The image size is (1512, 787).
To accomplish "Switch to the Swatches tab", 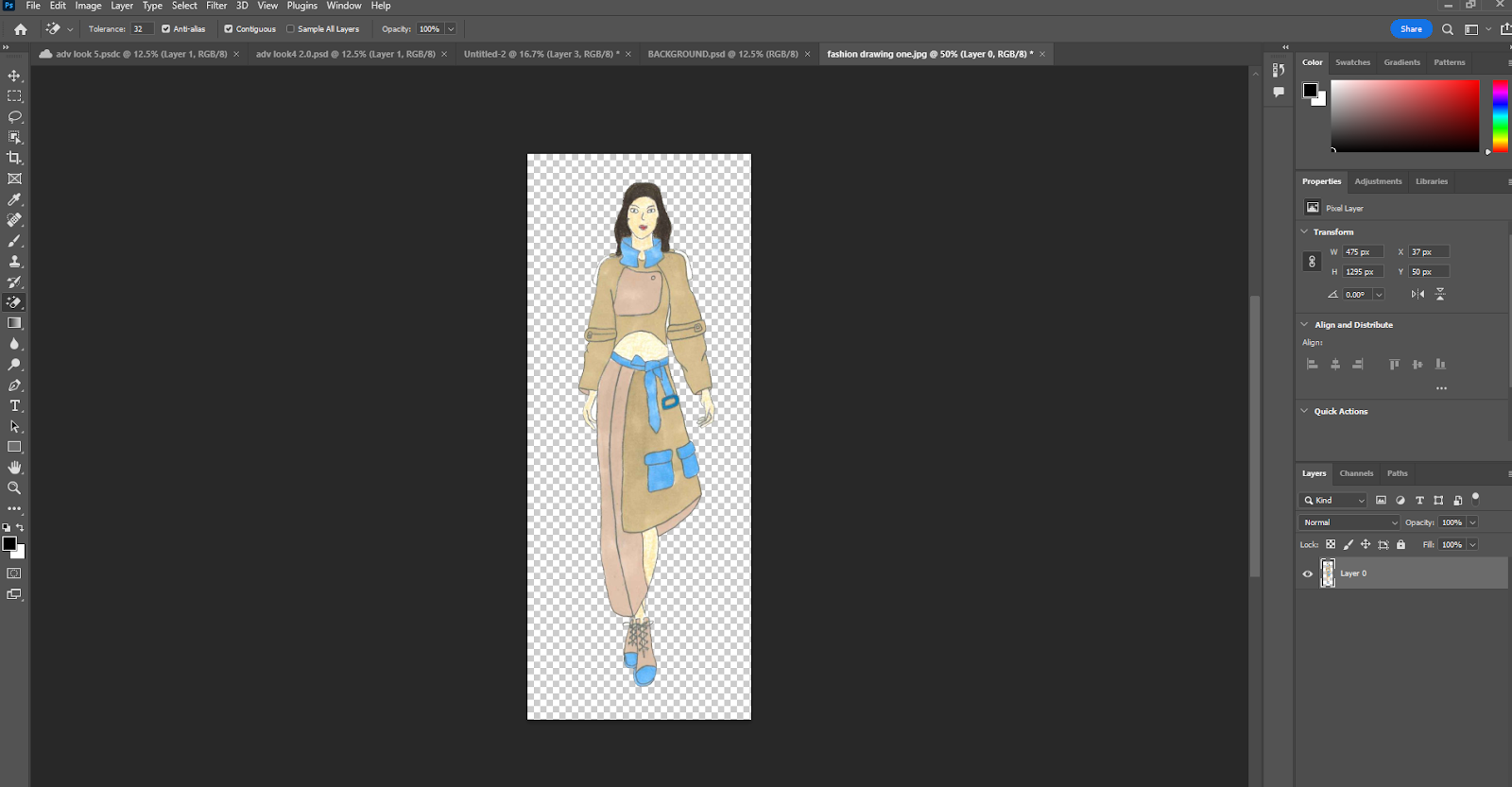I will point(1352,62).
